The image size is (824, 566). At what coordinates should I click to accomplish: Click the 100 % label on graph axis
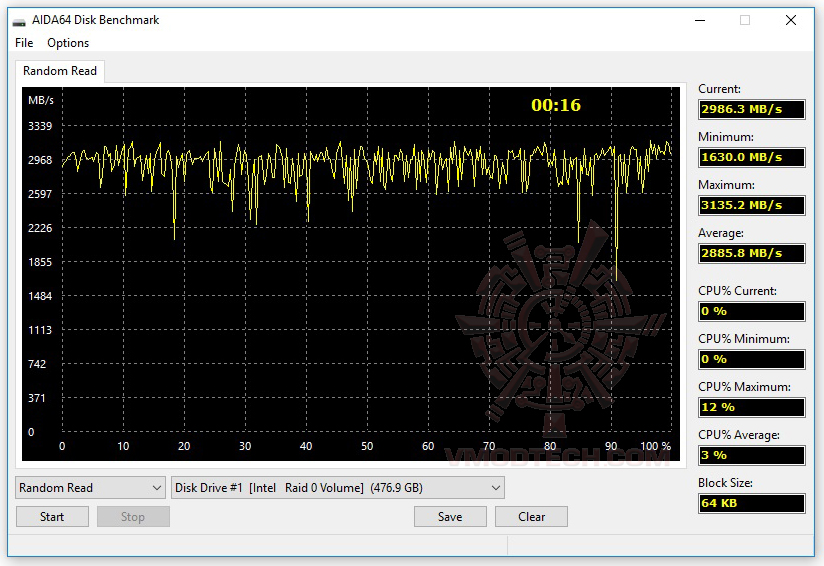(x=655, y=446)
